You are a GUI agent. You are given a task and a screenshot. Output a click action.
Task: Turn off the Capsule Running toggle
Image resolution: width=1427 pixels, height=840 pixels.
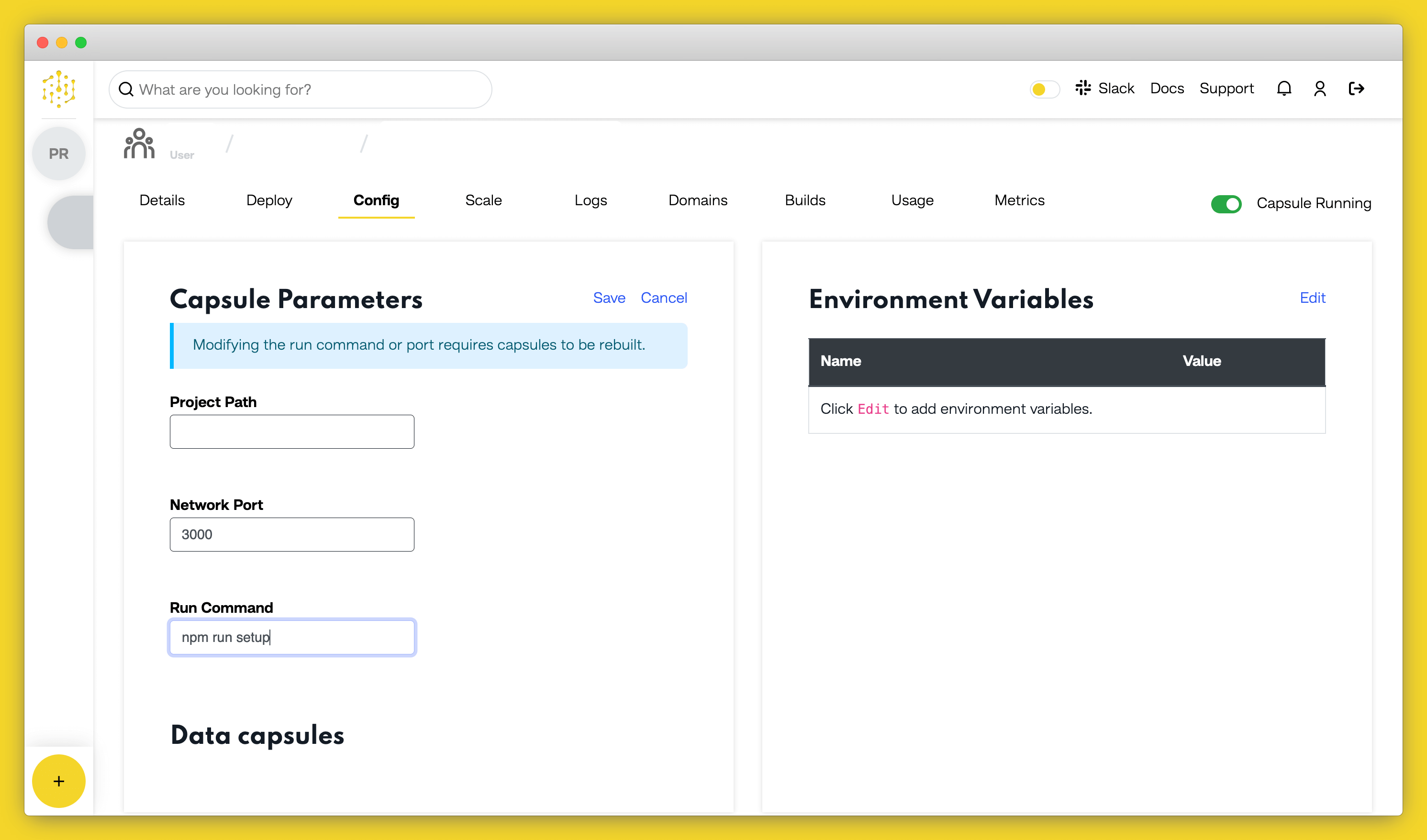click(1226, 204)
